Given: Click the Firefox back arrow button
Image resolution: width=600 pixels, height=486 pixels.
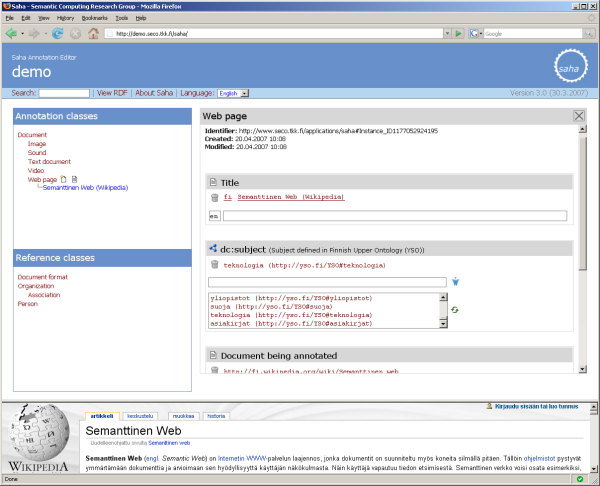Looking at the screenshot, I should (11, 34).
